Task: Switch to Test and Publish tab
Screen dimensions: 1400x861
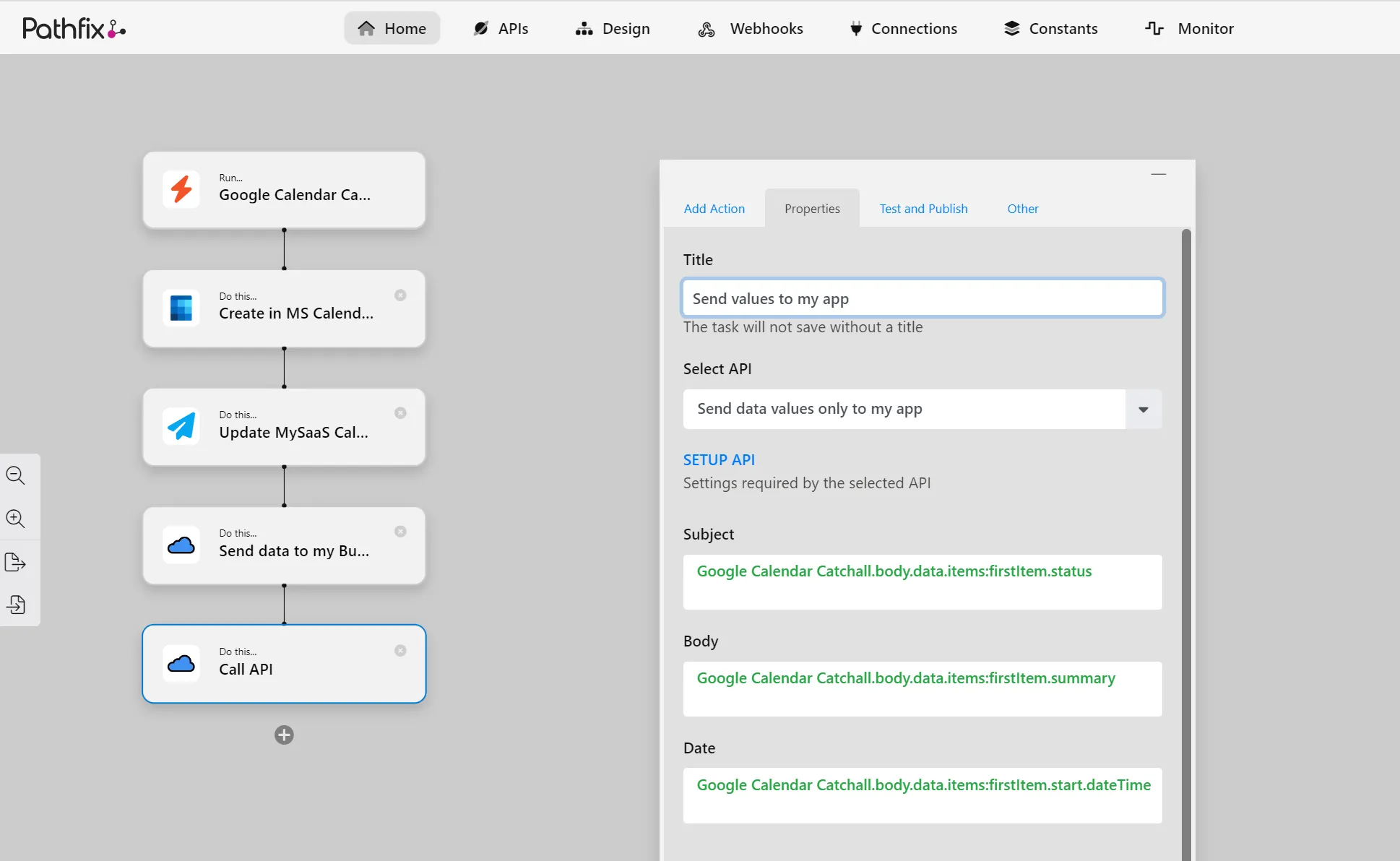Action: pyautogui.click(x=923, y=209)
